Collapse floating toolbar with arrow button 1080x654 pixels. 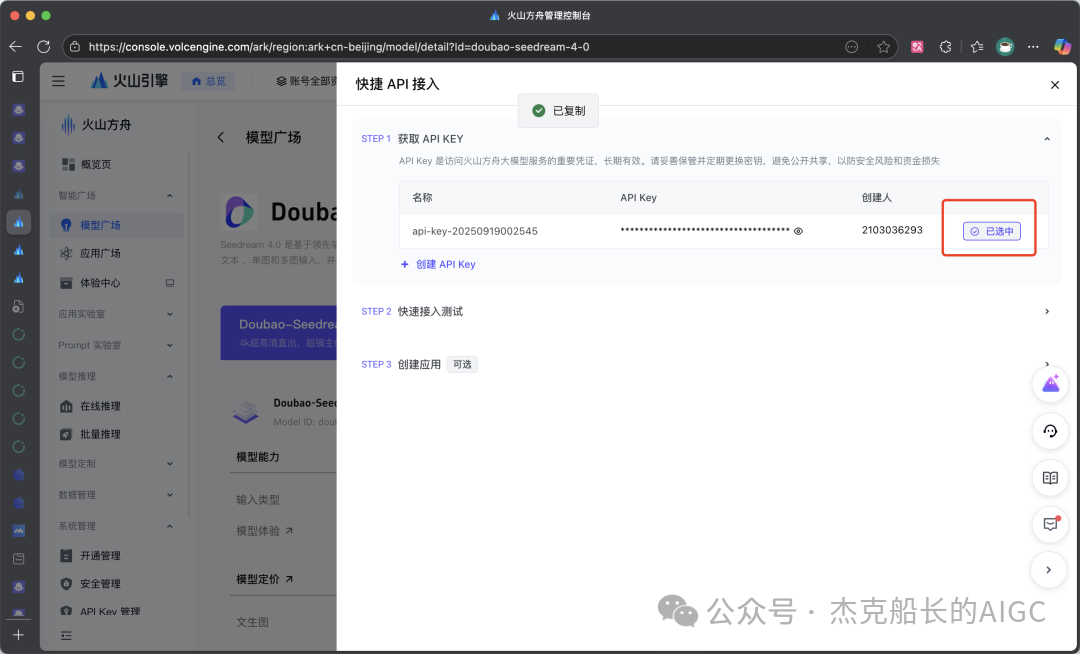pyautogui.click(x=1048, y=570)
